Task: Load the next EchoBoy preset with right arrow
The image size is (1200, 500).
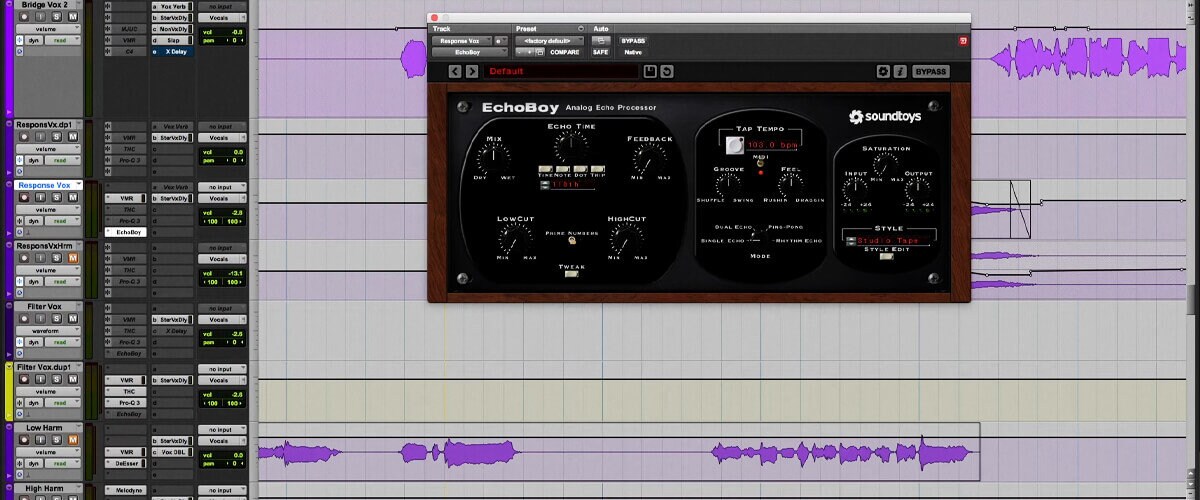Action: 472,71
